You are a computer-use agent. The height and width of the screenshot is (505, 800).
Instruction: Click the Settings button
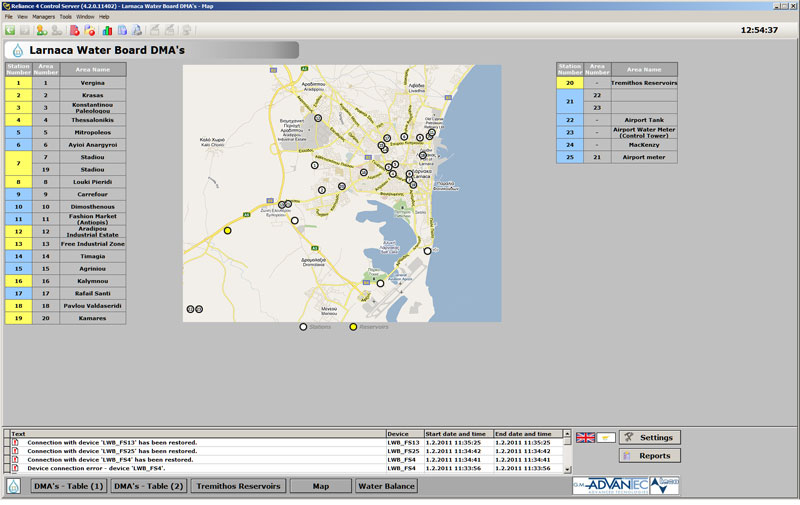[x=649, y=437]
